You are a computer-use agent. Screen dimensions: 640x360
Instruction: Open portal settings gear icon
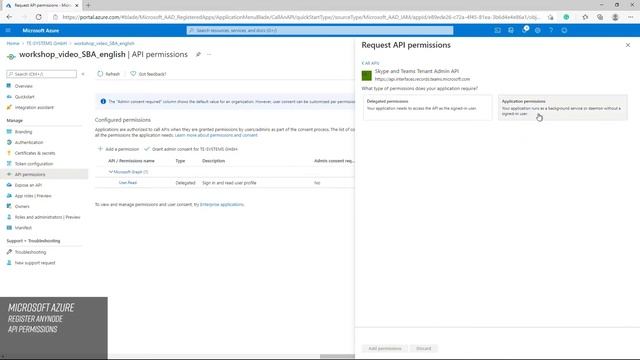coord(538,30)
